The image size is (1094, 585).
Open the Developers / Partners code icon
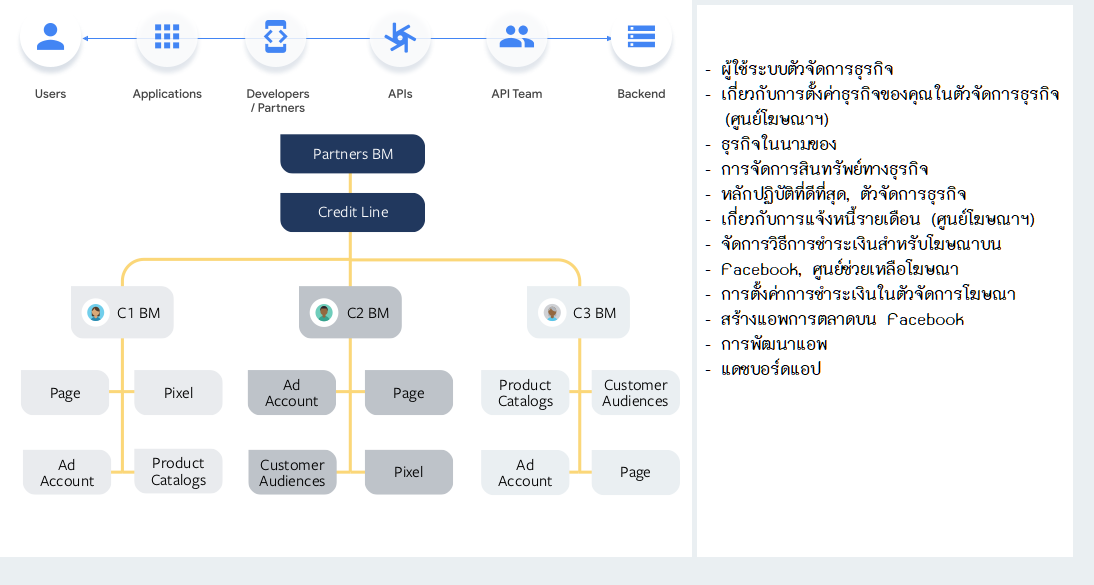click(275, 38)
